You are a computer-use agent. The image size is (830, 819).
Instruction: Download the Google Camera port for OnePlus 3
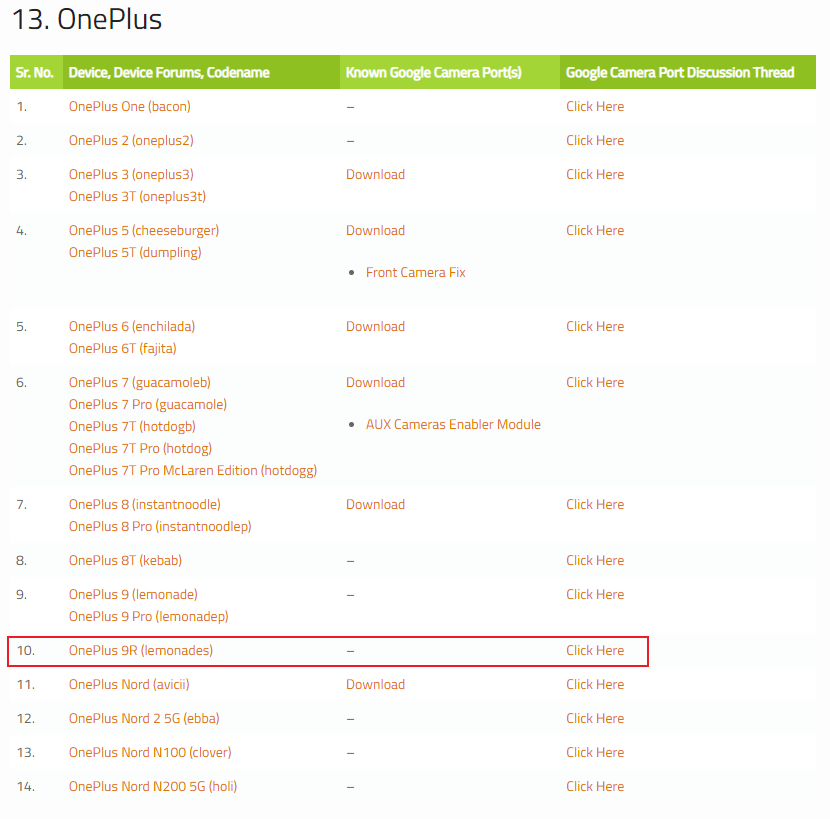tap(375, 174)
